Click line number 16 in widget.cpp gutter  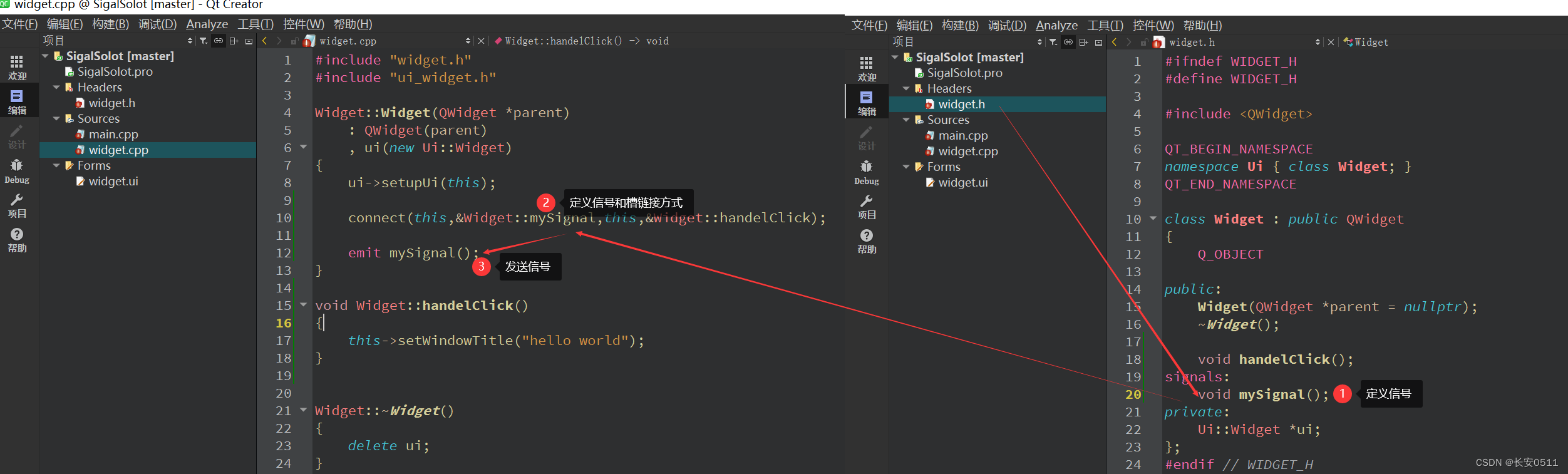[284, 322]
